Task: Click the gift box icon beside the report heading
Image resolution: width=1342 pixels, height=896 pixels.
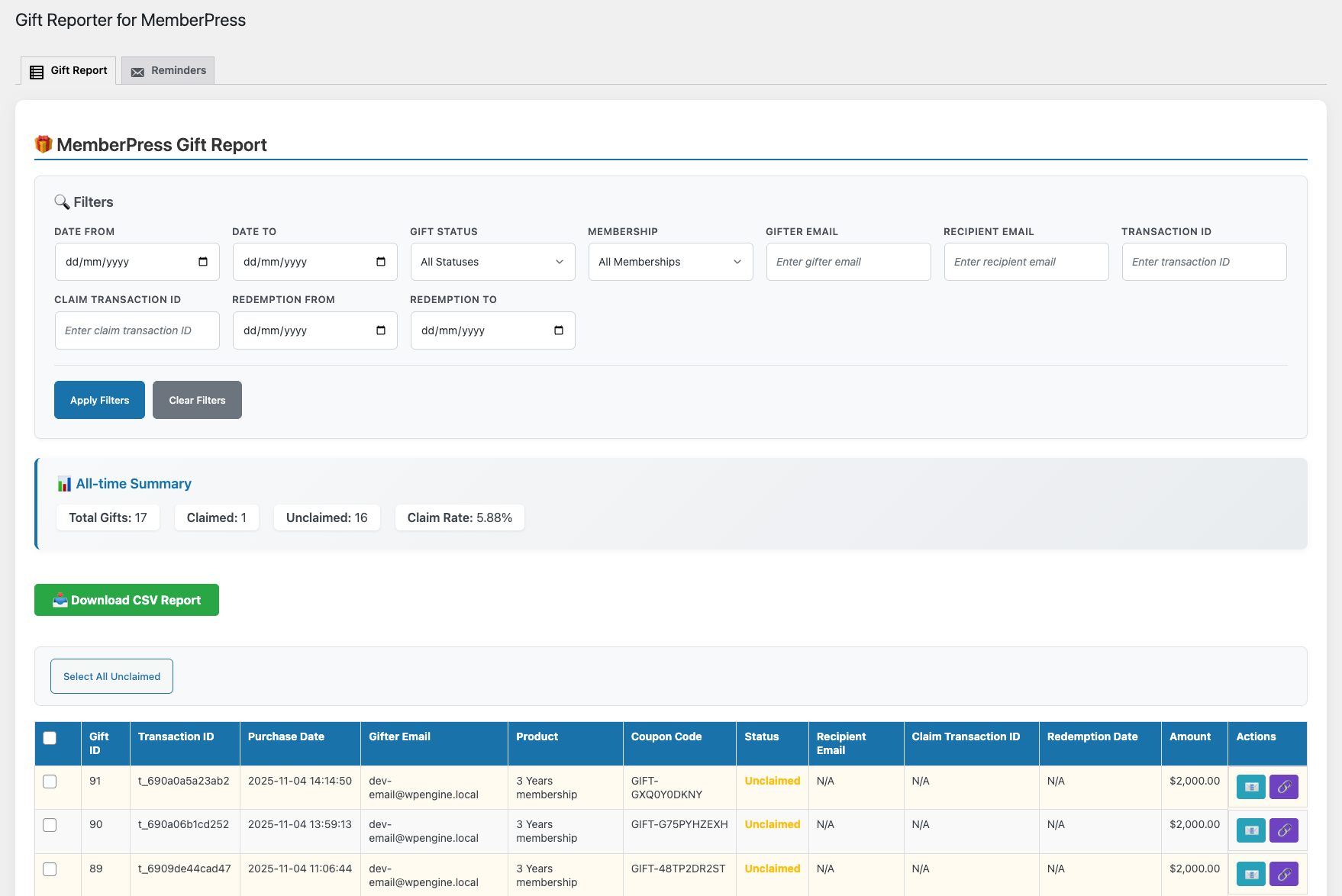Action: click(x=43, y=143)
